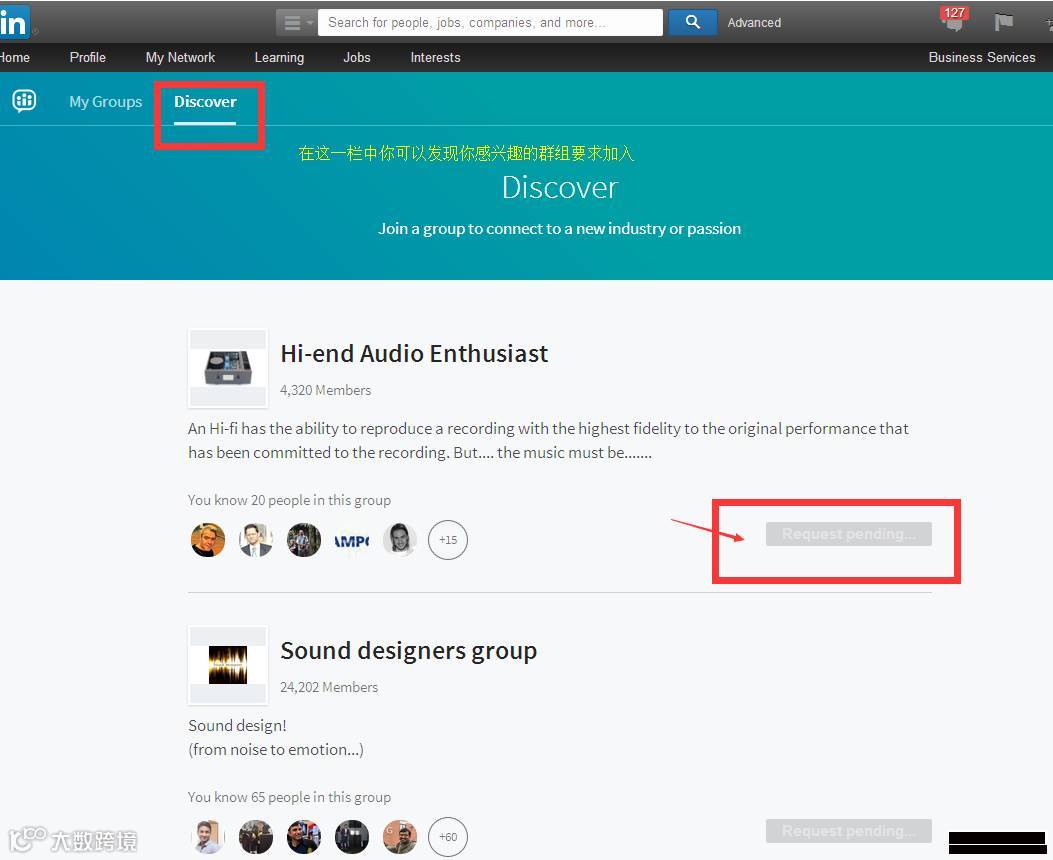Click second member avatar in Sound designers group
The image size is (1053, 860).
256,837
